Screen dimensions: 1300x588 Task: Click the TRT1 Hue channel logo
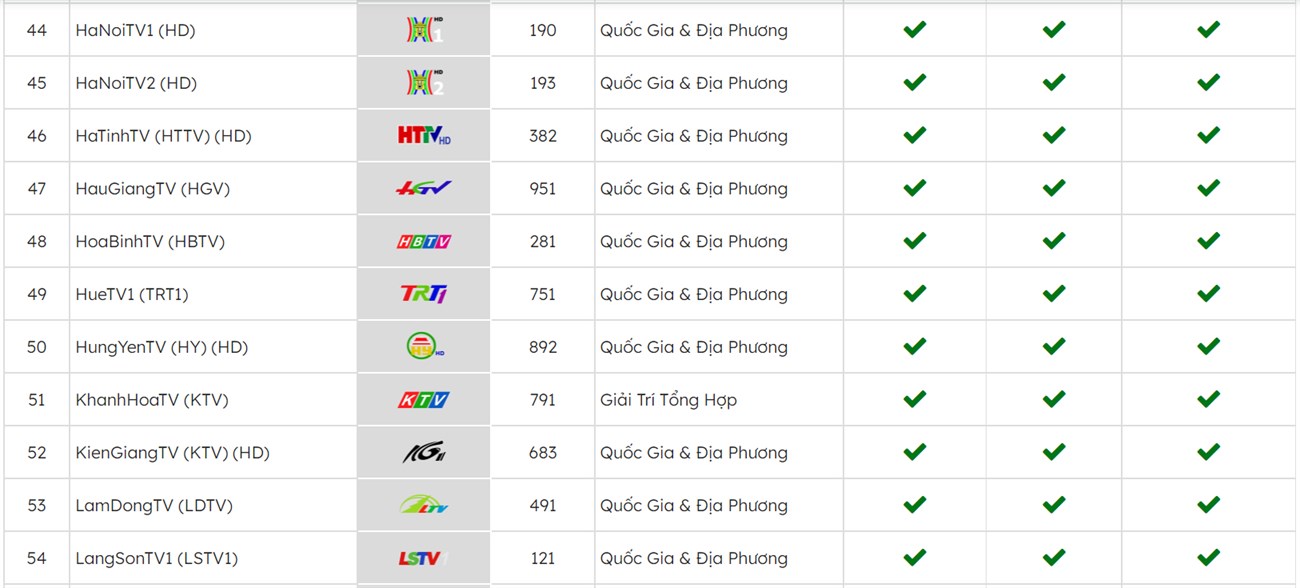tap(424, 294)
